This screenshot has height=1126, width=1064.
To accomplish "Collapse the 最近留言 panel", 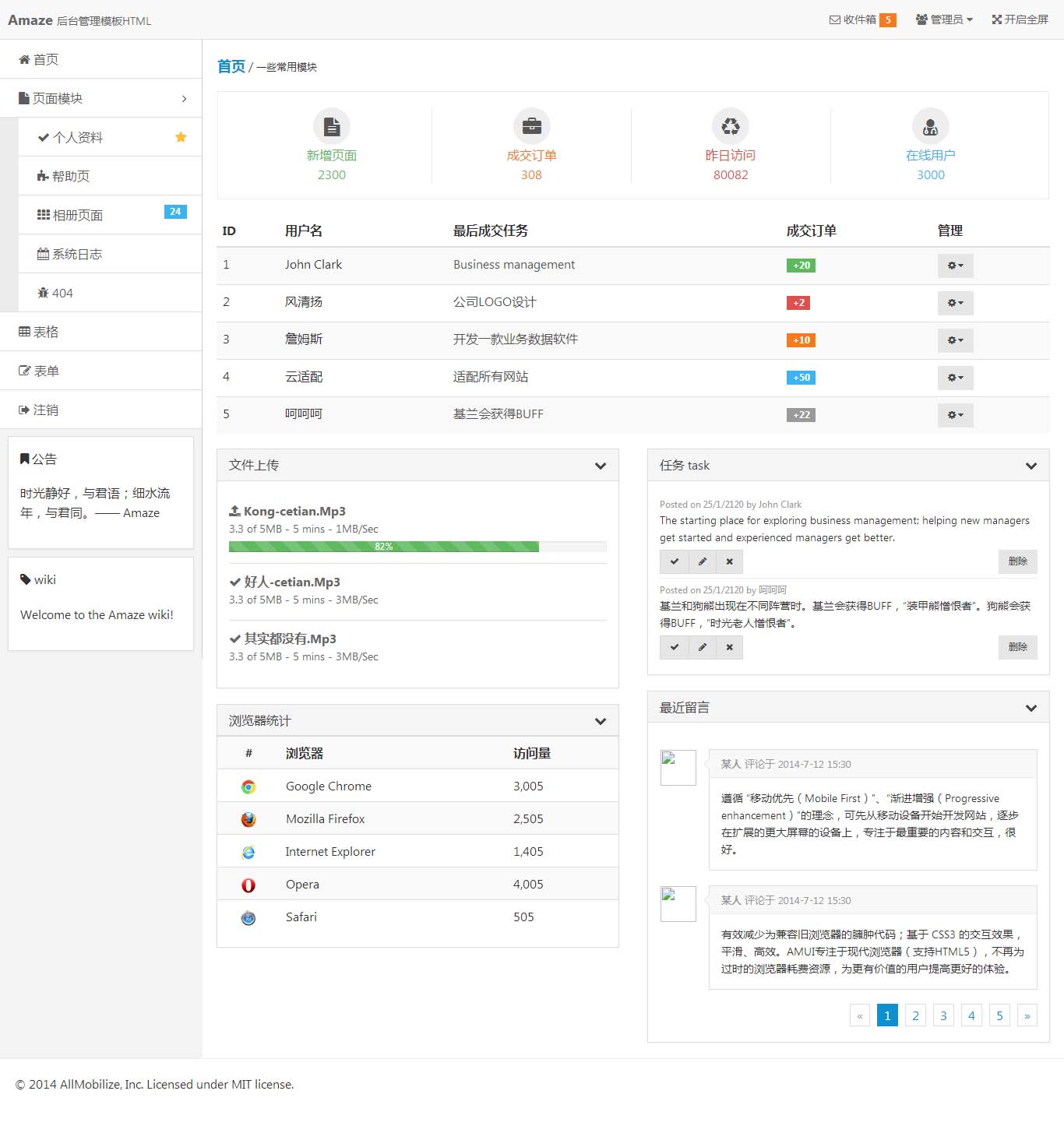I will pos(1031,708).
